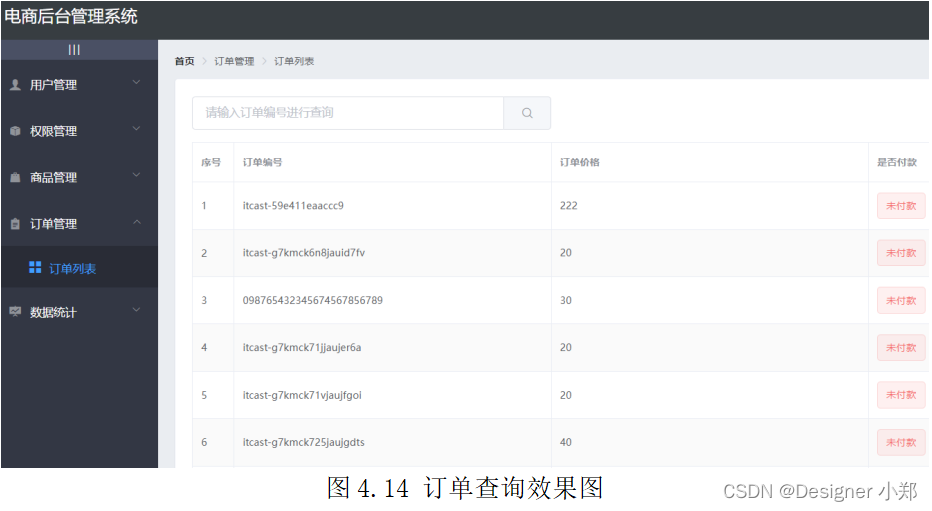Select order number itcast-g7kmck71jjaujer6a

point(302,348)
